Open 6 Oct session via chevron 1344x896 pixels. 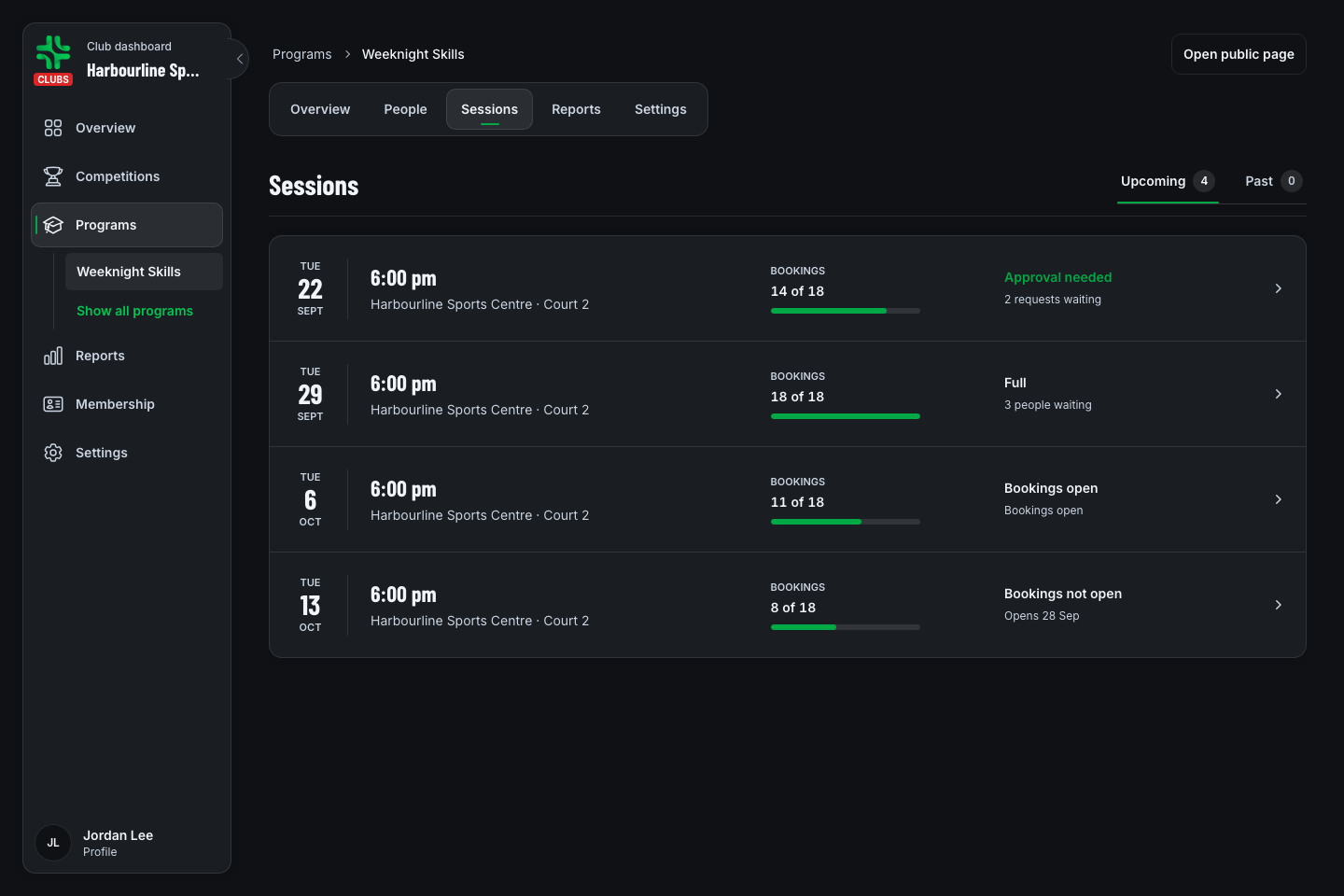[x=1278, y=499]
